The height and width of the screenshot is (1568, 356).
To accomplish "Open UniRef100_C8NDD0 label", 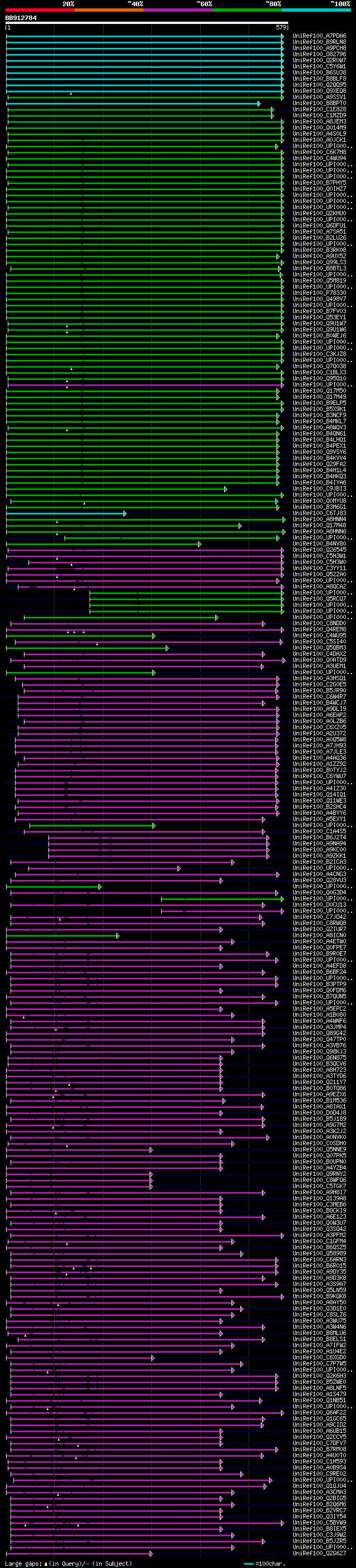I will coord(319,624).
